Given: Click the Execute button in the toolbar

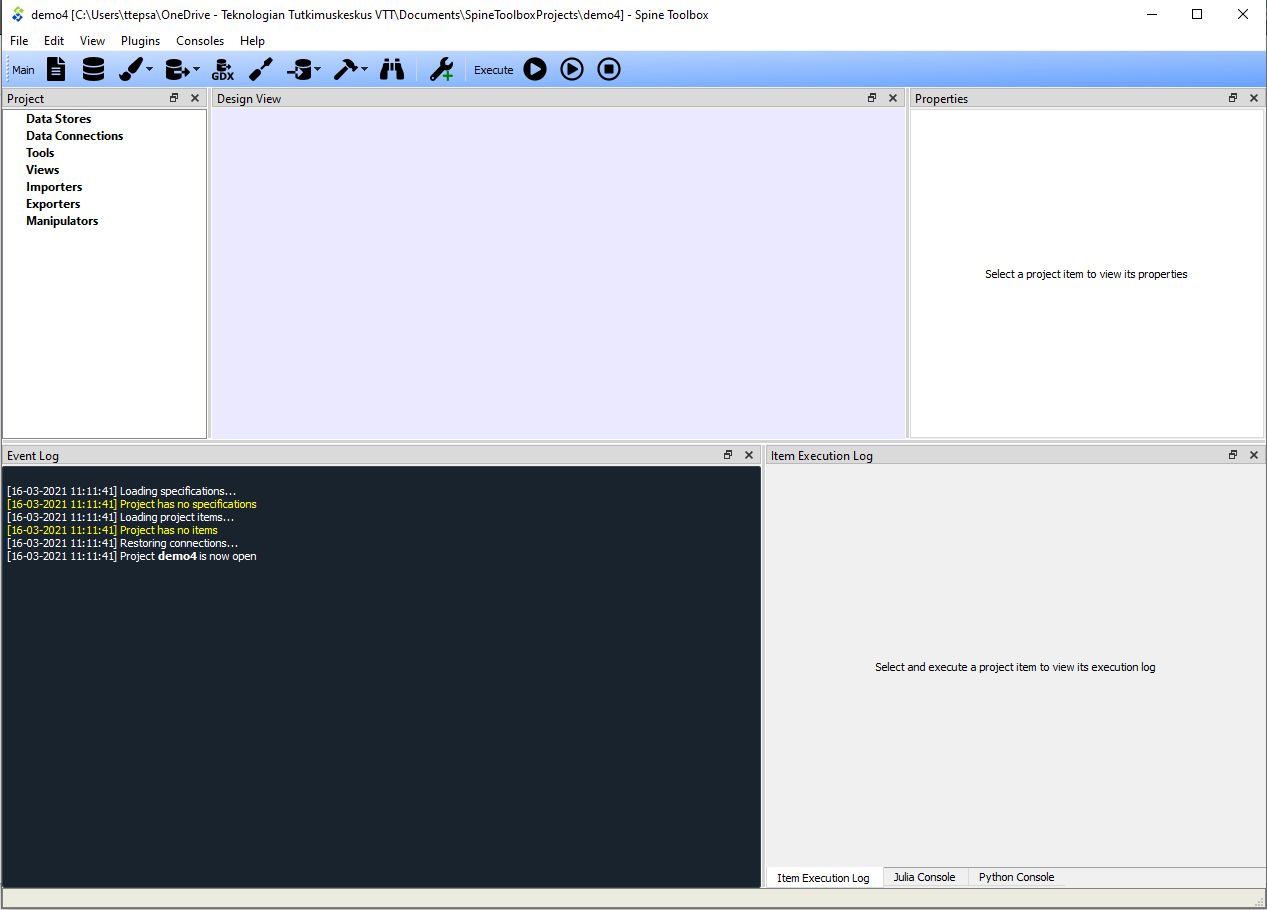Looking at the screenshot, I should (x=492, y=69).
